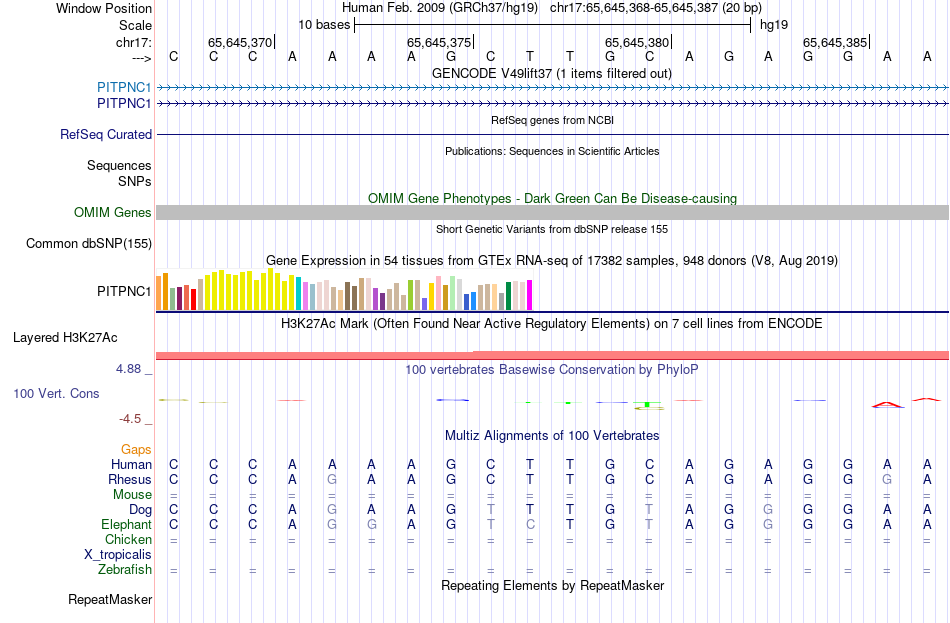Click the 65,645,385 position marker
The width and height of the screenshot is (950, 623).
click(835, 42)
